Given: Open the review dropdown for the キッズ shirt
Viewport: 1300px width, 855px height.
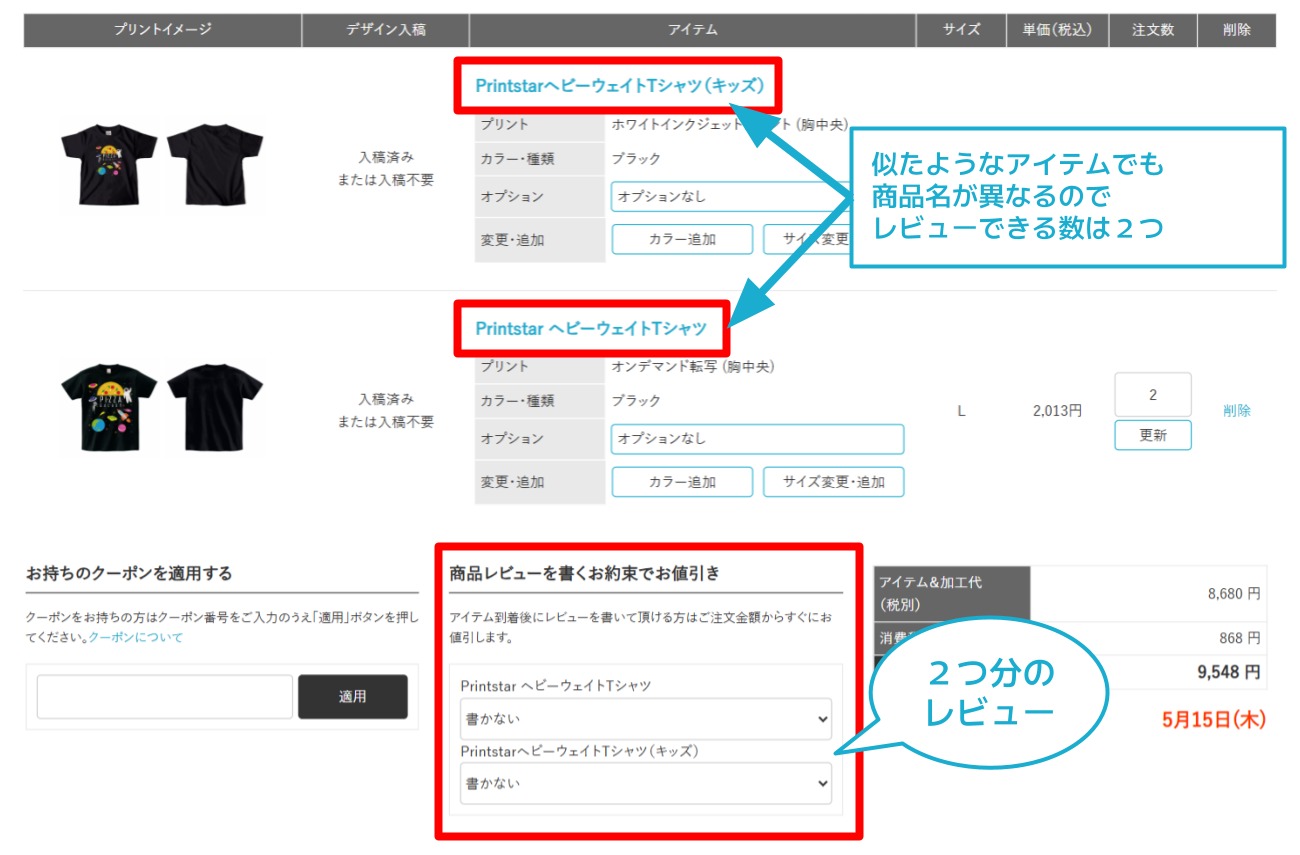Looking at the screenshot, I should coord(646,784).
